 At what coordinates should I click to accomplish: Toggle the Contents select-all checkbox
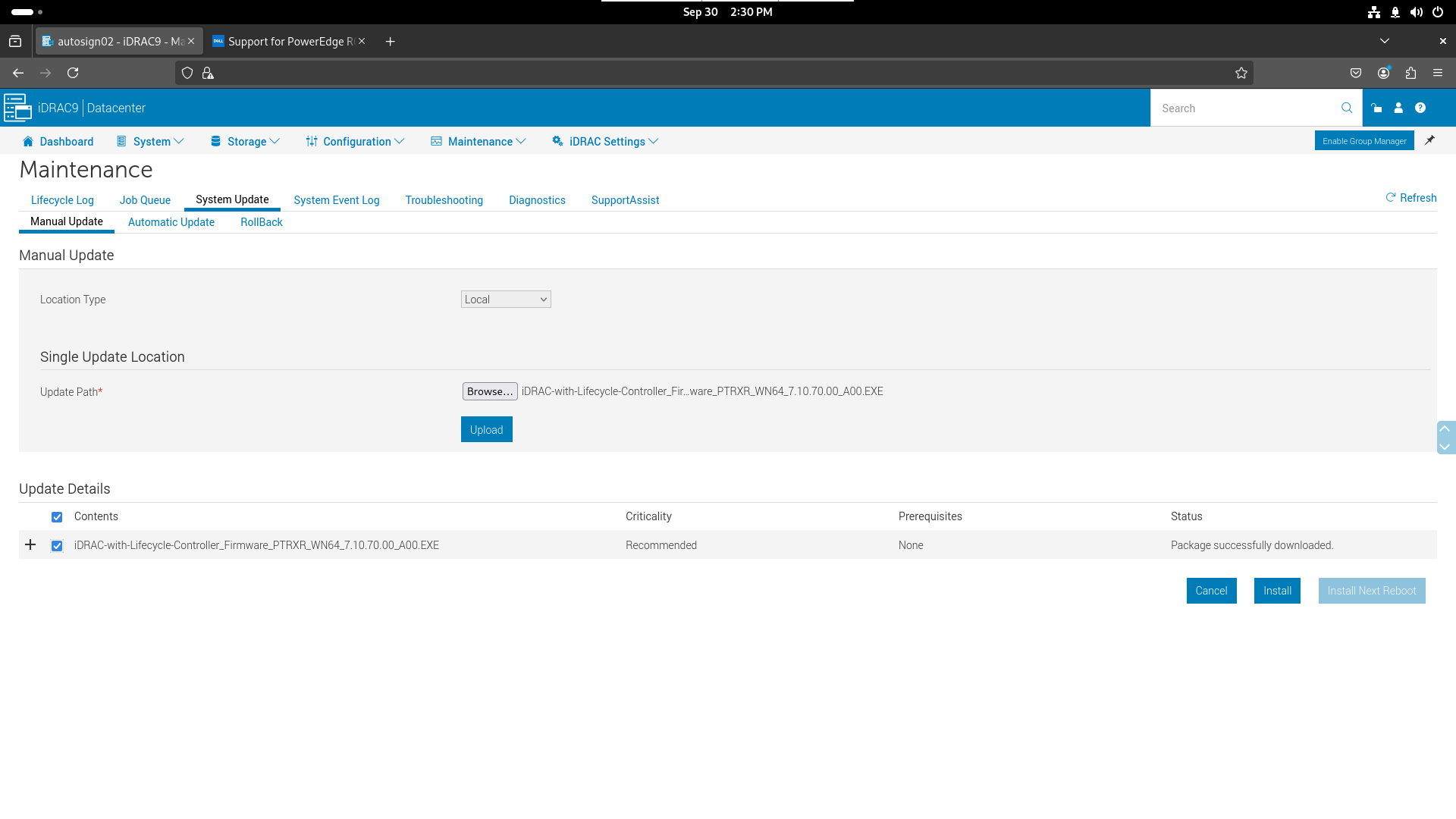tap(57, 517)
